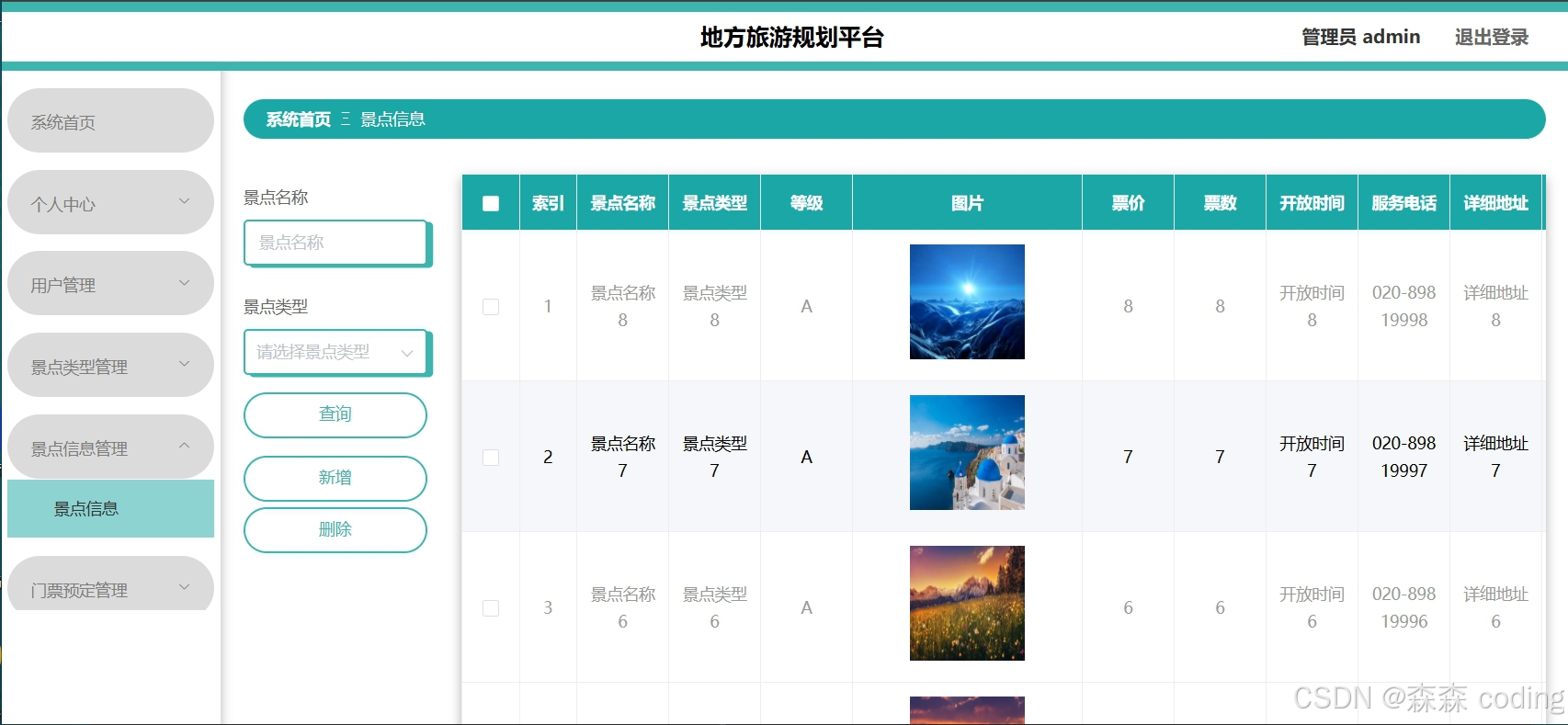The width and height of the screenshot is (1568, 725).
Task: Open the 门票预定管理 sidebar menu
Action: point(110,583)
